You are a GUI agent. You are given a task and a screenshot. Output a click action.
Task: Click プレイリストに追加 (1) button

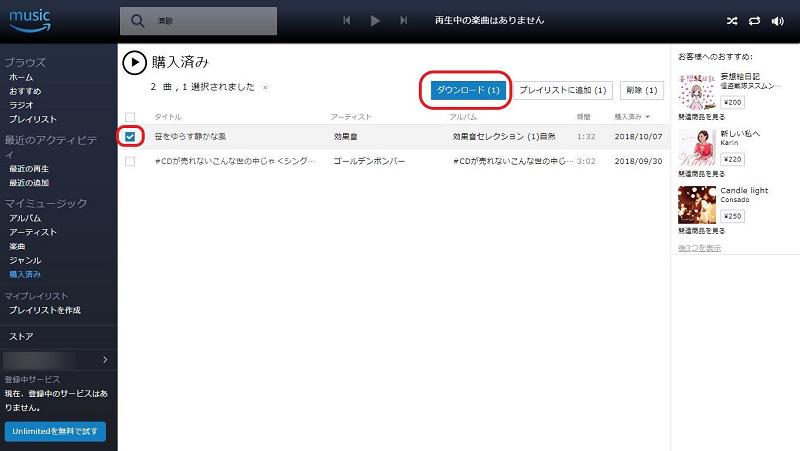click(563, 90)
